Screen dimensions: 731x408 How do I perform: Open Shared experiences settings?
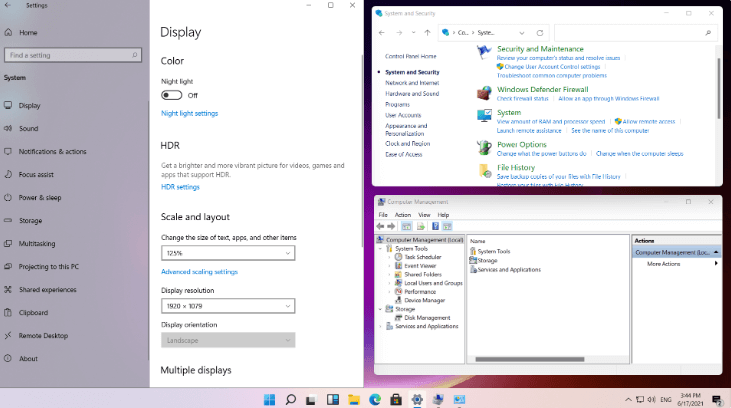tap(48, 290)
